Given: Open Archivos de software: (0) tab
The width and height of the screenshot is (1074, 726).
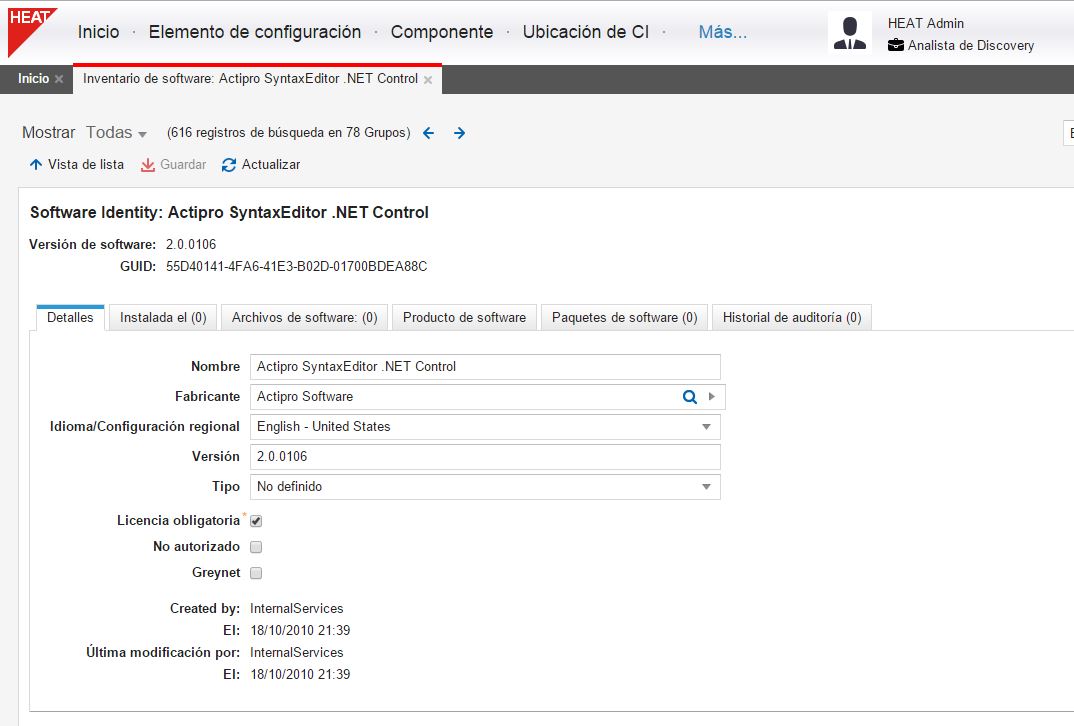Looking at the screenshot, I should click(304, 318).
